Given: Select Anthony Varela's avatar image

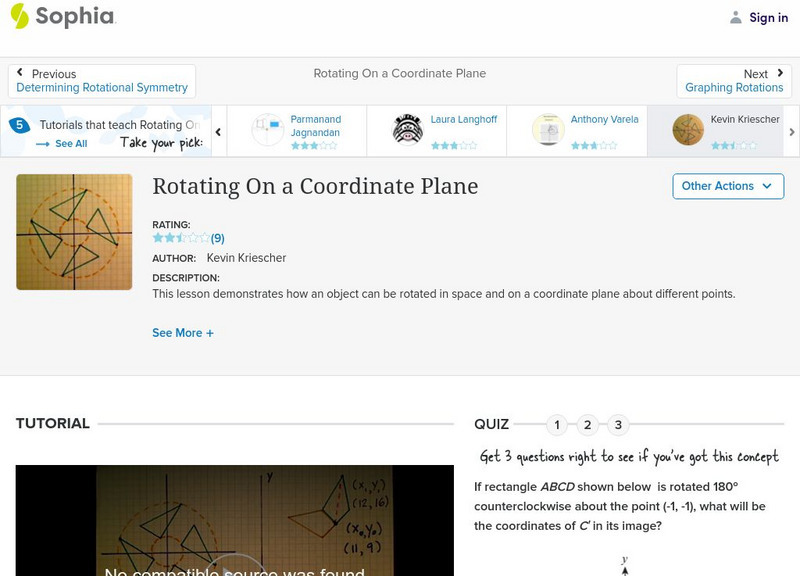Looking at the screenshot, I should pos(546,131).
